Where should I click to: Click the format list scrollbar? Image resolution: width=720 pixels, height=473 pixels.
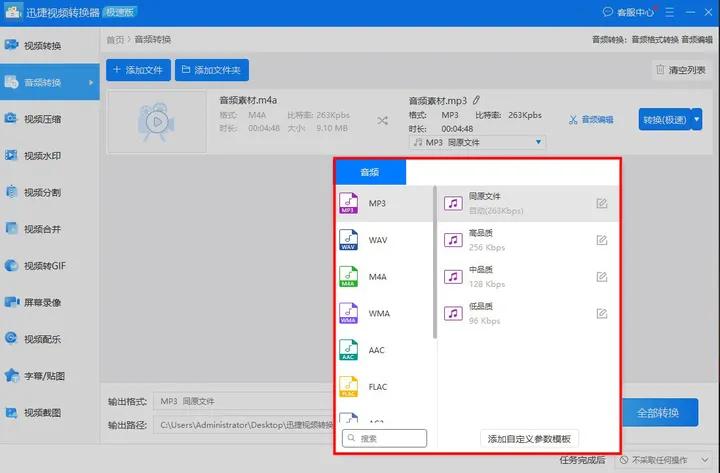coord(434,262)
